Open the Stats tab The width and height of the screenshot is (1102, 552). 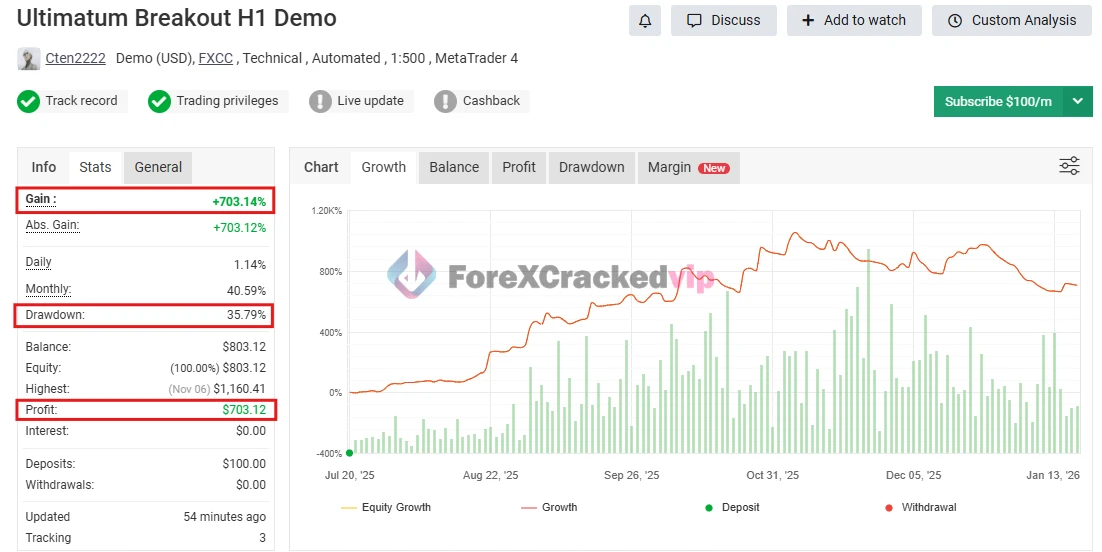(95, 167)
